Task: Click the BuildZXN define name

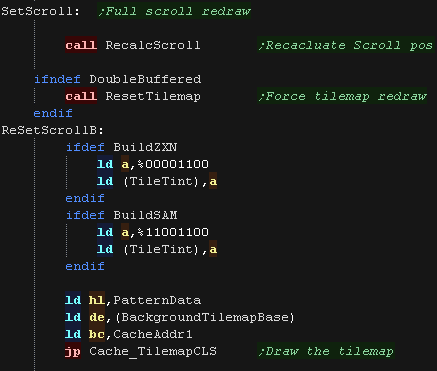Action: pyautogui.click(x=145, y=147)
